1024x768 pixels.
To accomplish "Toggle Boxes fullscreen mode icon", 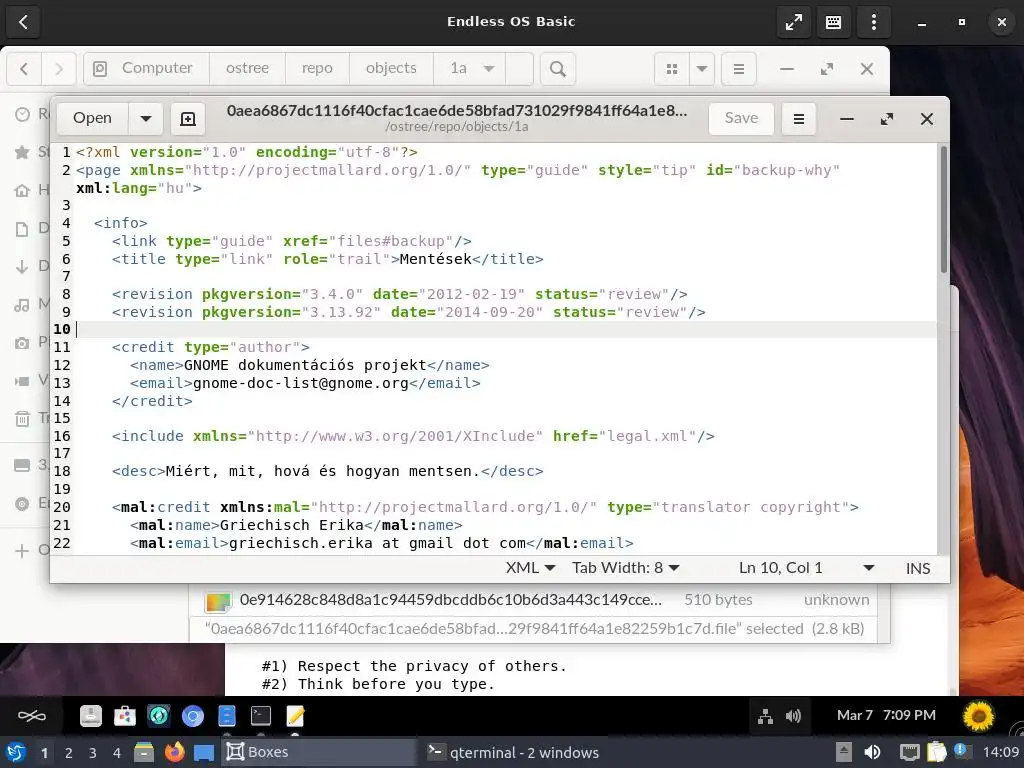I will point(793,22).
